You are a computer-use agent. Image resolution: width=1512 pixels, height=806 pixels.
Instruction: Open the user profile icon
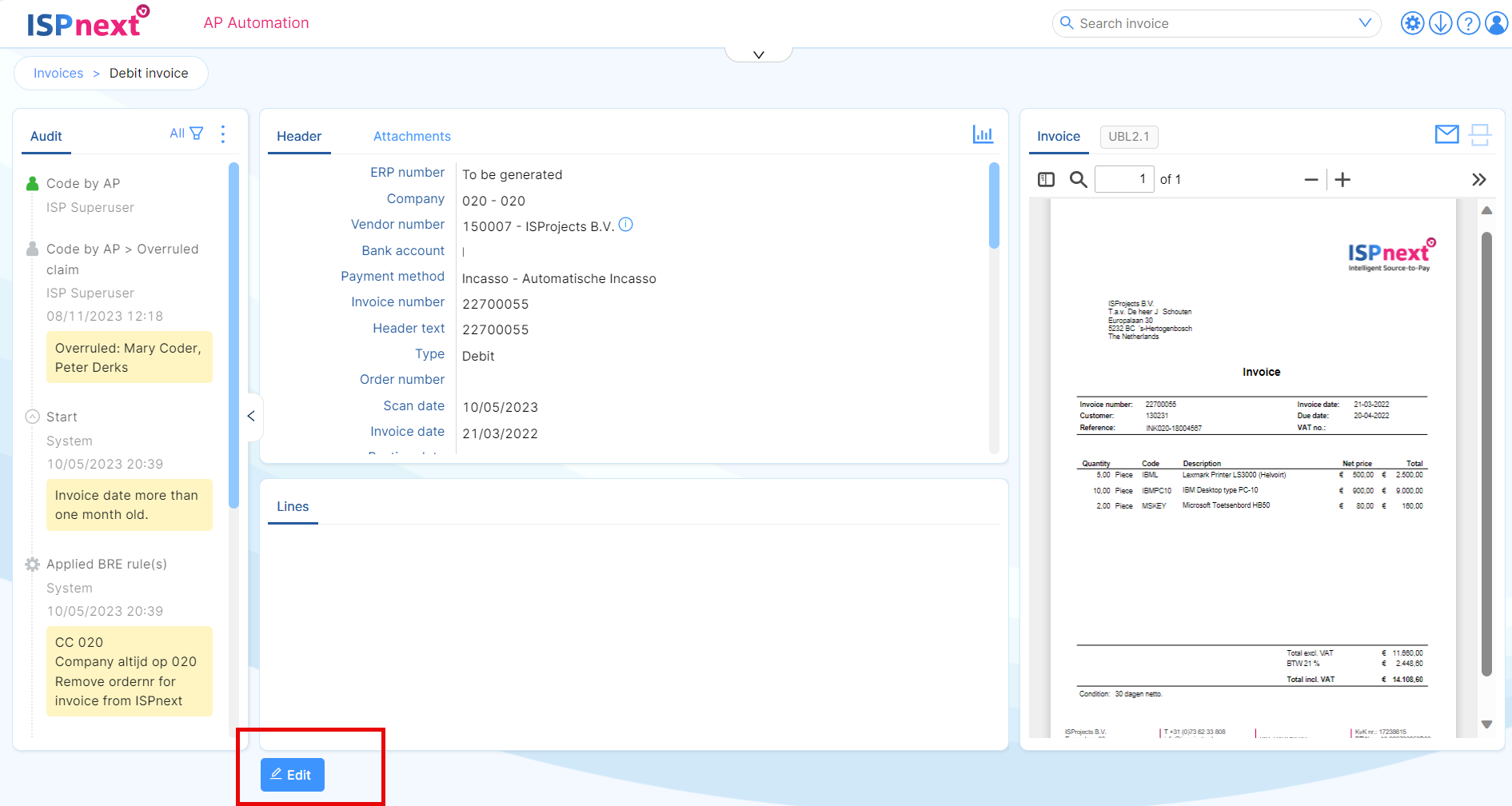coord(1496,23)
